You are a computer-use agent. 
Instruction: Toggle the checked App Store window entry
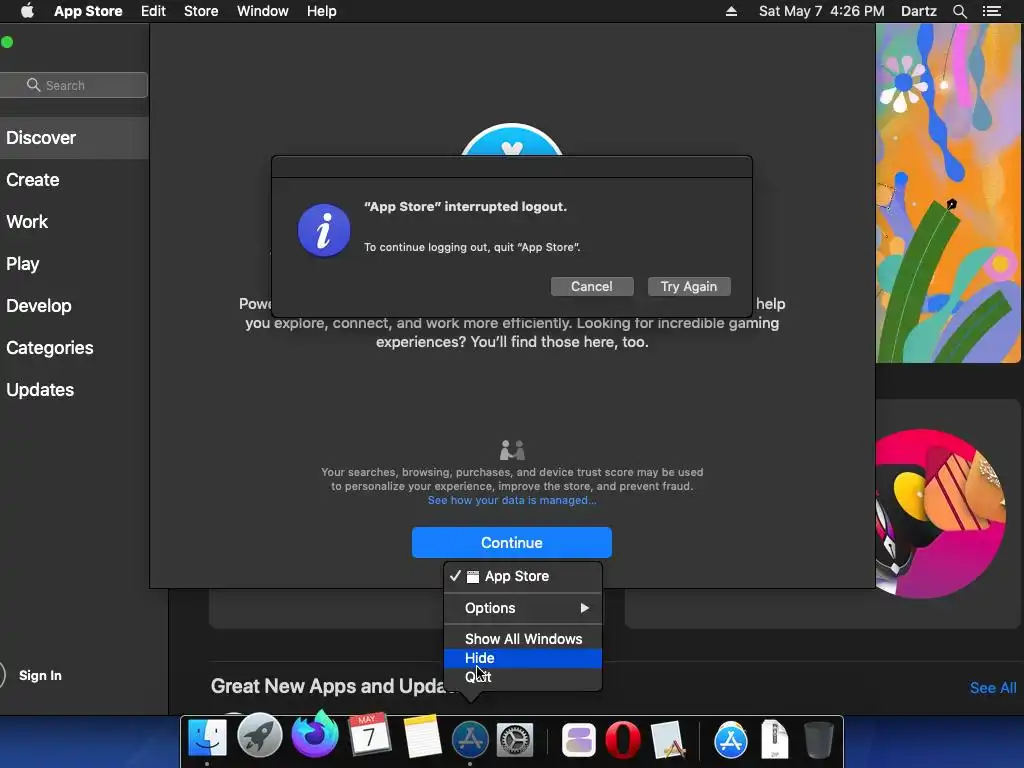click(522, 576)
